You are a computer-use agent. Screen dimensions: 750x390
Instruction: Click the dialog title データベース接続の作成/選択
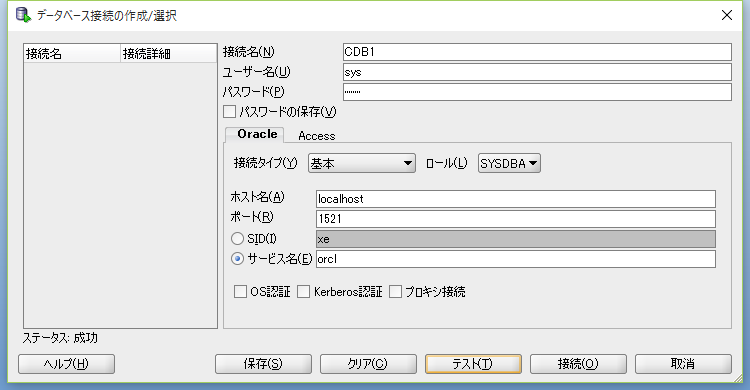coord(107,15)
